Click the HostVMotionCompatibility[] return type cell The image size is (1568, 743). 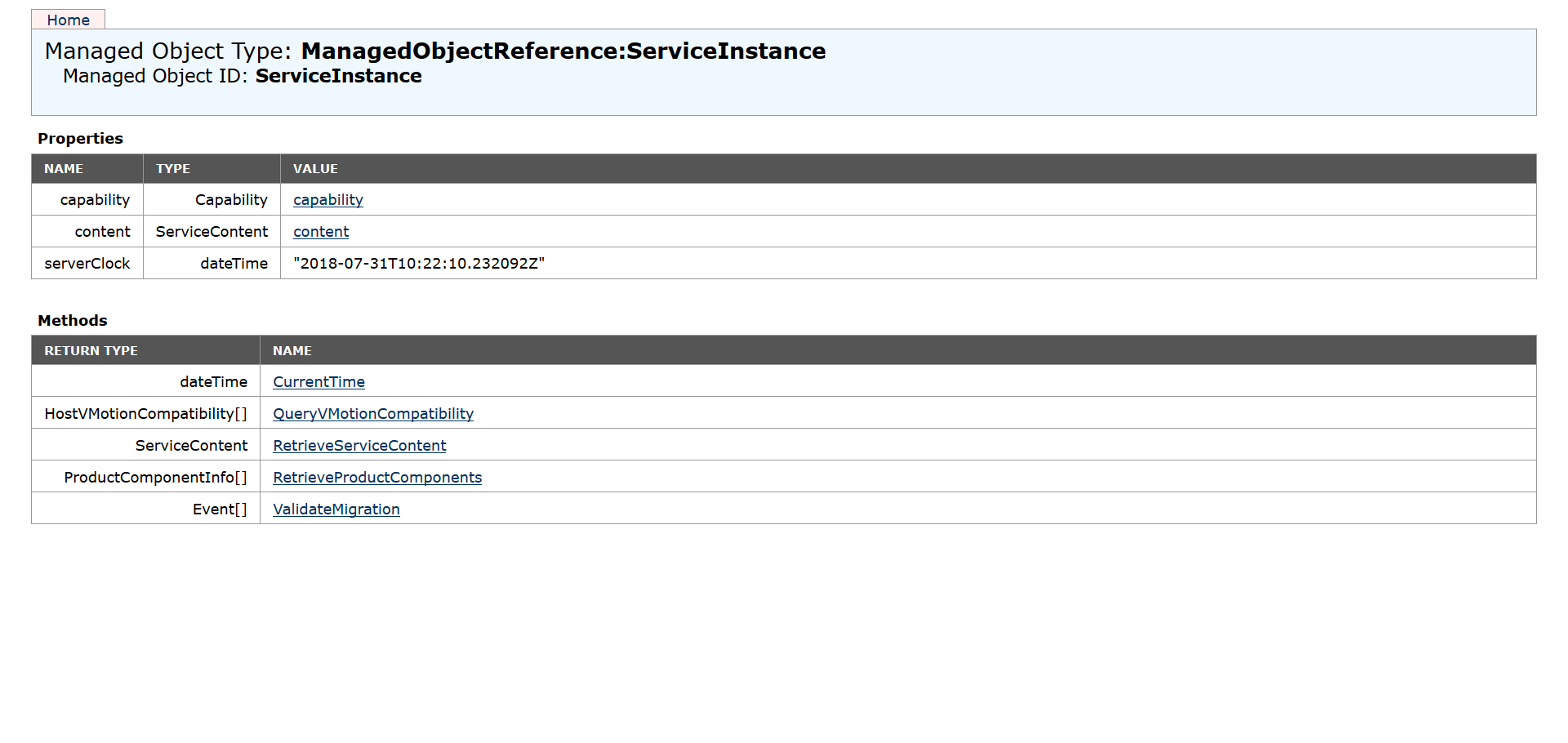[x=145, y=413]
